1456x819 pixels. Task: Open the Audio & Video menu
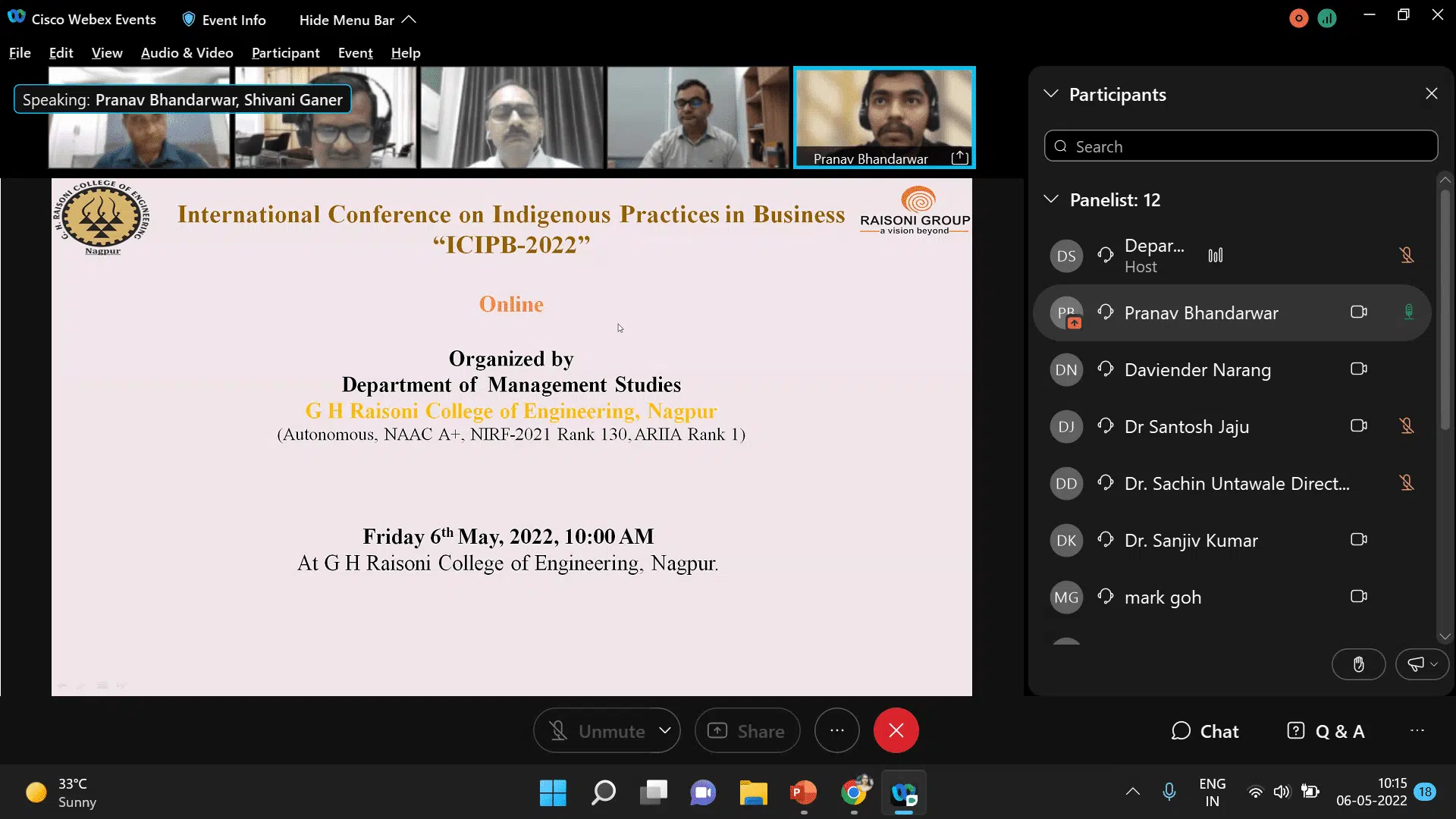click(187, 52)
